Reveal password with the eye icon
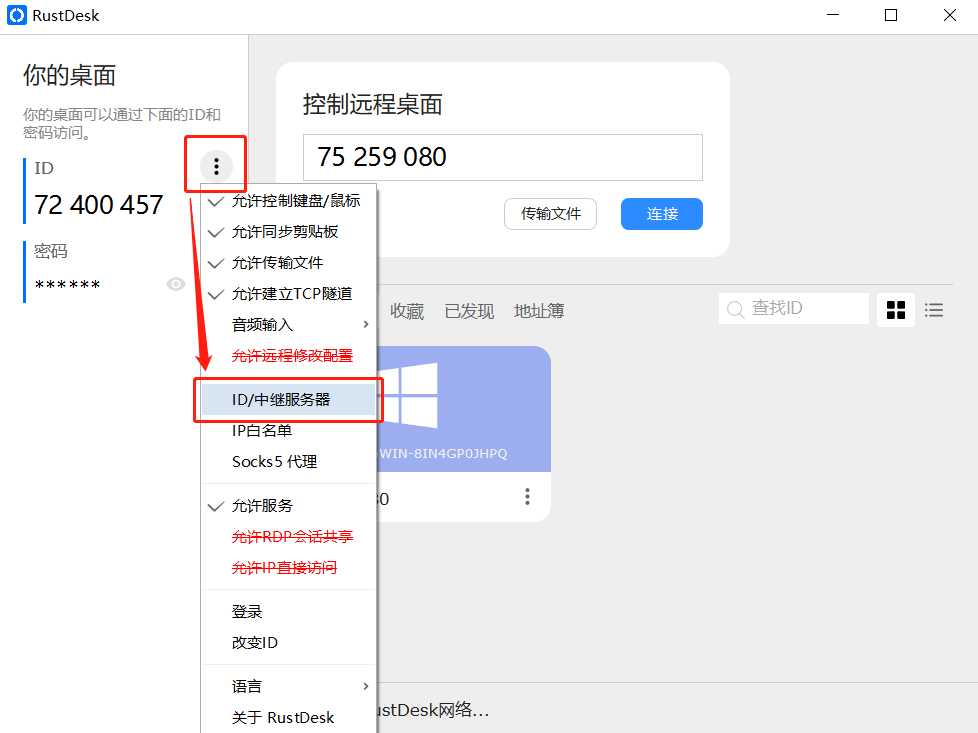The height and width of the screenshot is (733, 978). point(176,284)
